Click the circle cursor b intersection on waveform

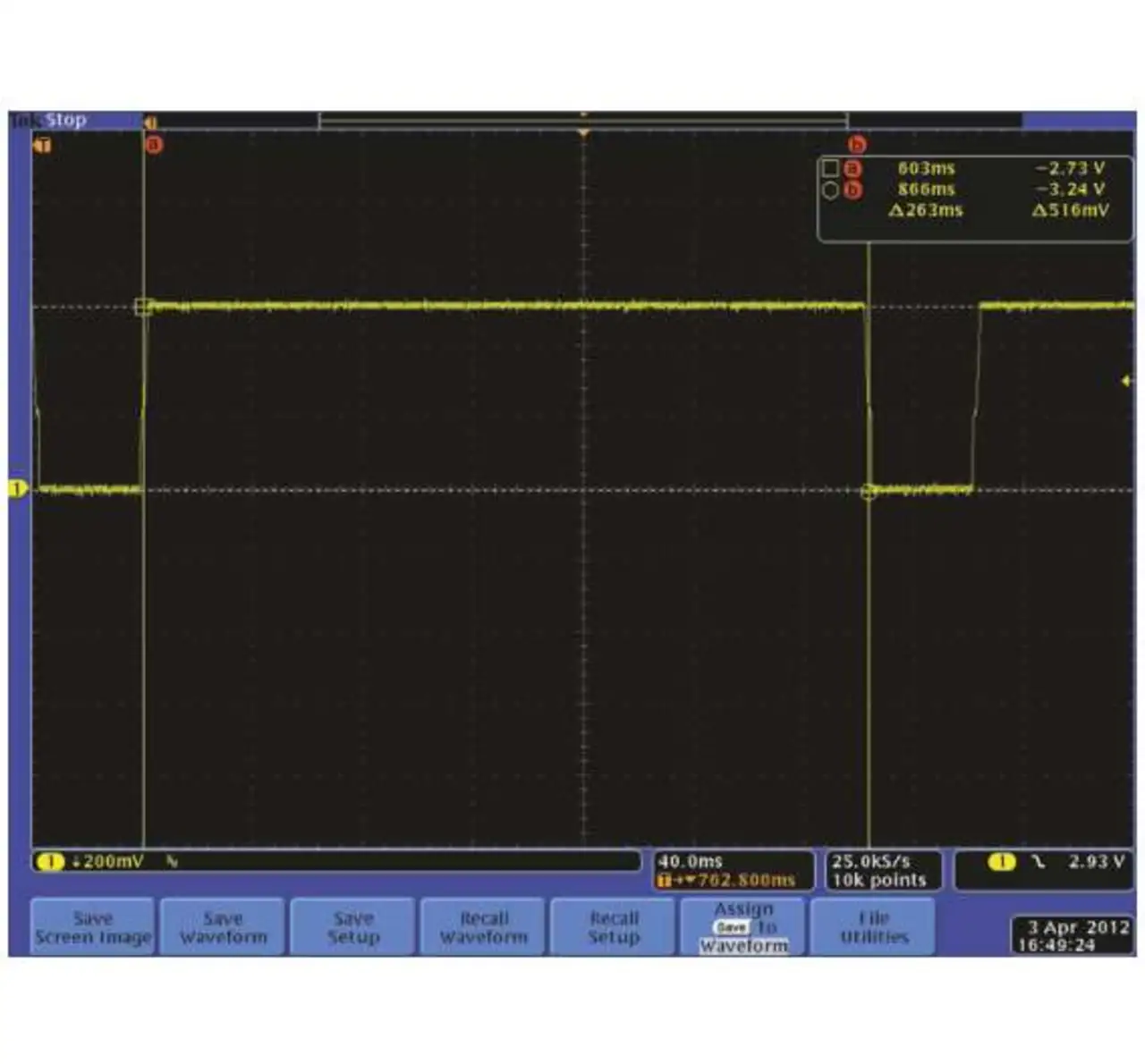(x=868, y=490)
